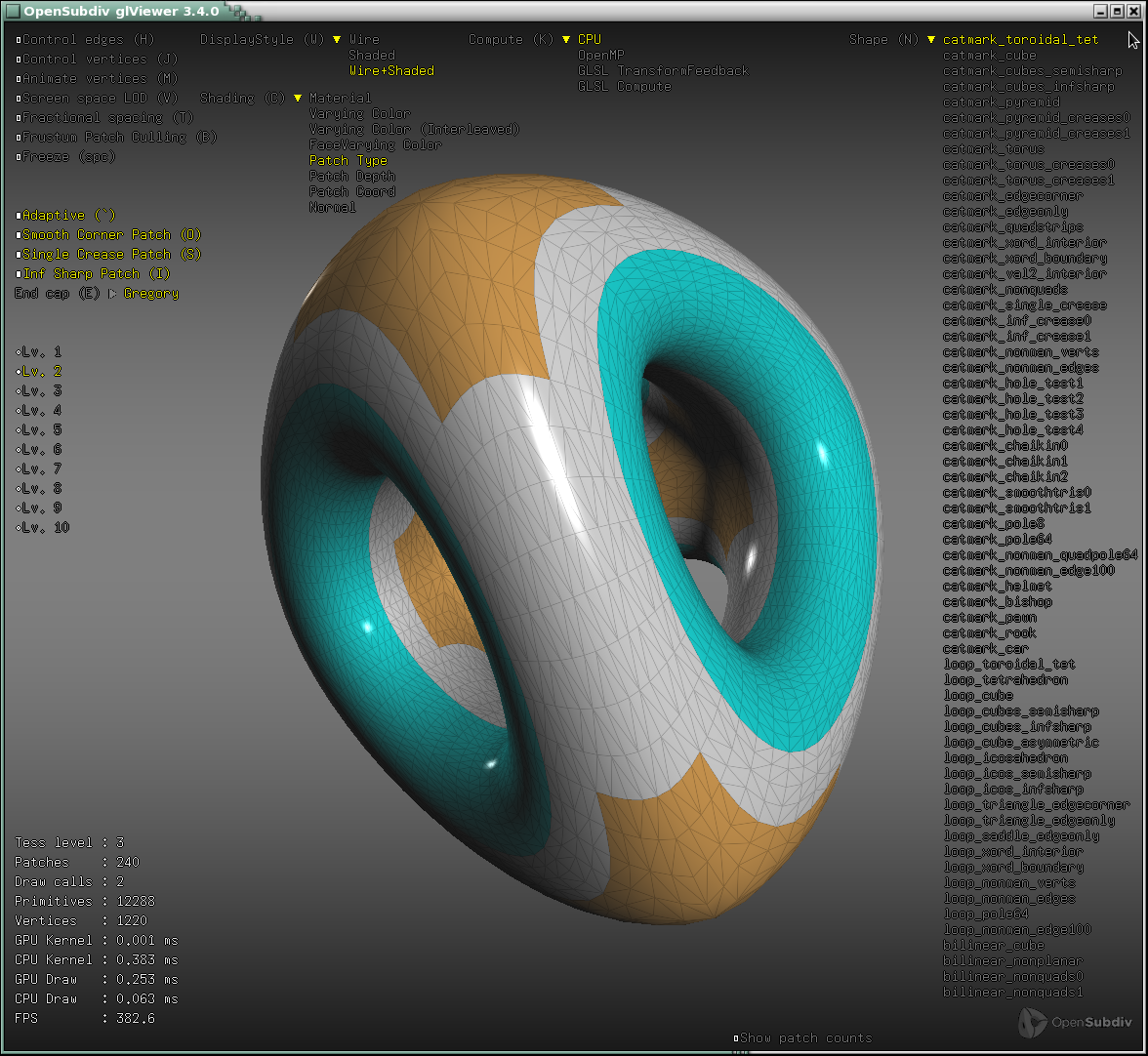This screenshot has width=1148, height=1056.
Task: Toggle Frustum Patch Culling (B) option
Action: pos(19,138)
